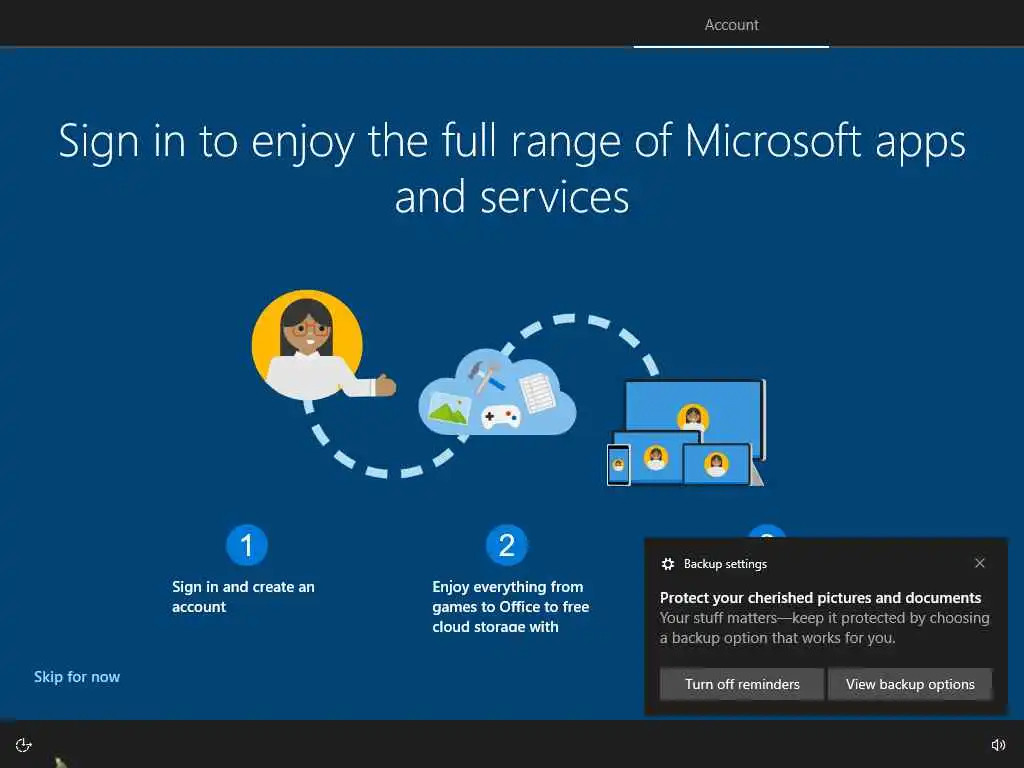Screen dimensions: 1024x768
Task: Click the Skip for now link
Action: tap(77, 677)
